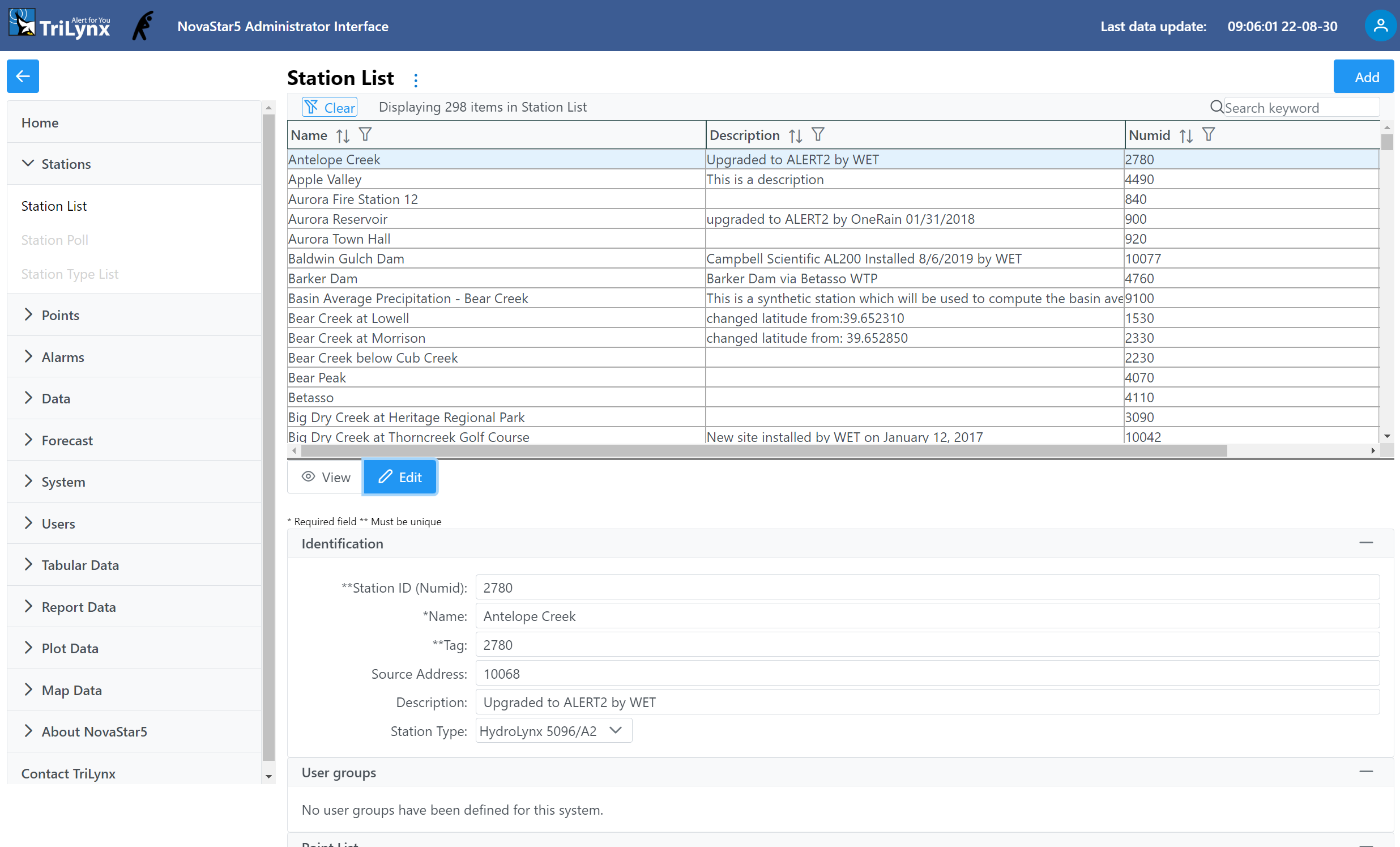The height and width of the screenshot is (847, 1400).
Task: Open the Station Type dropdown
Action: tap(553, 730)
